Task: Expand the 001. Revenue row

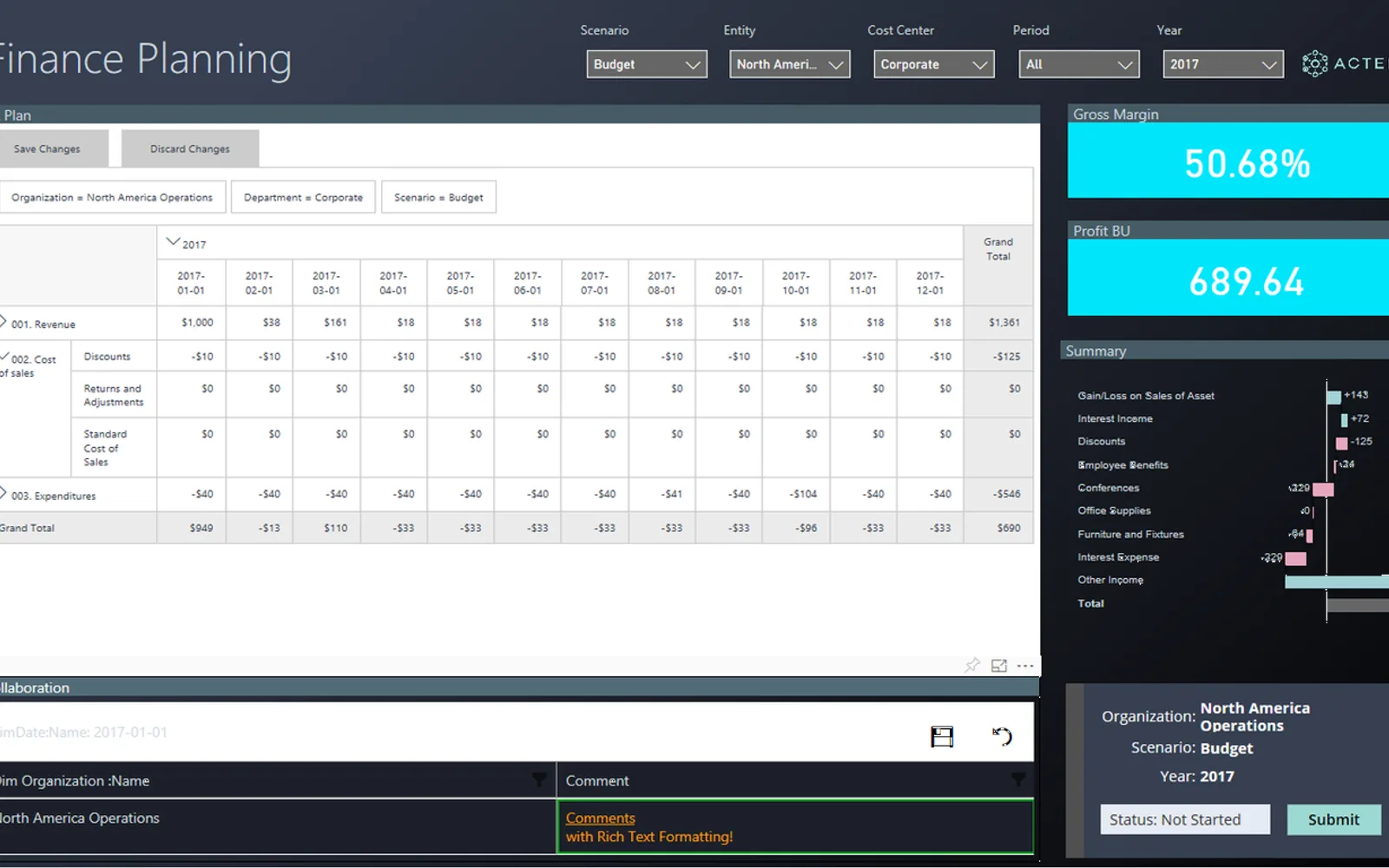Action: tap(3, 321)
